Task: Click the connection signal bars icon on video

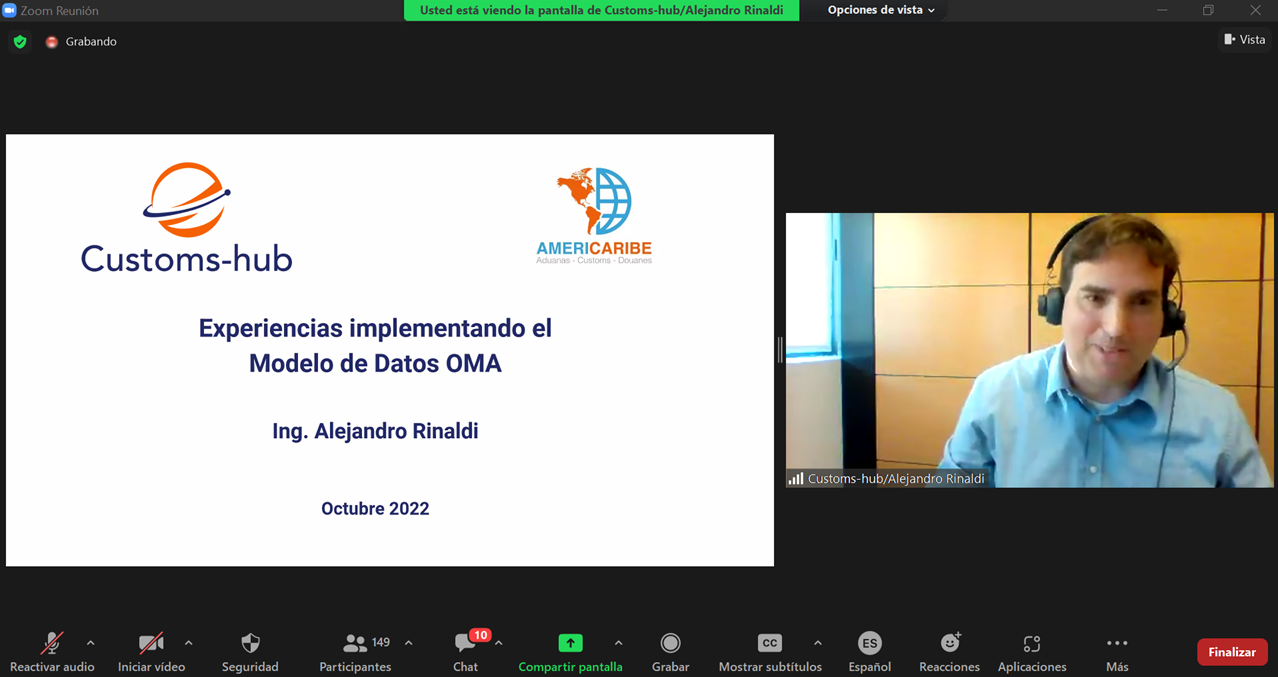Action: [796, 478]
